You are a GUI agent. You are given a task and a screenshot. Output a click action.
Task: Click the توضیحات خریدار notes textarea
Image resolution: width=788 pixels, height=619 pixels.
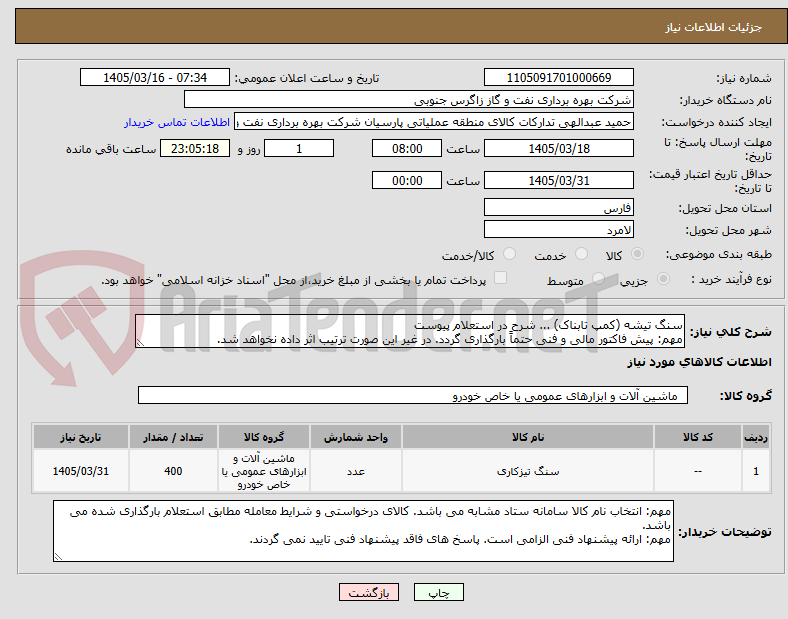tap(363, 531)
